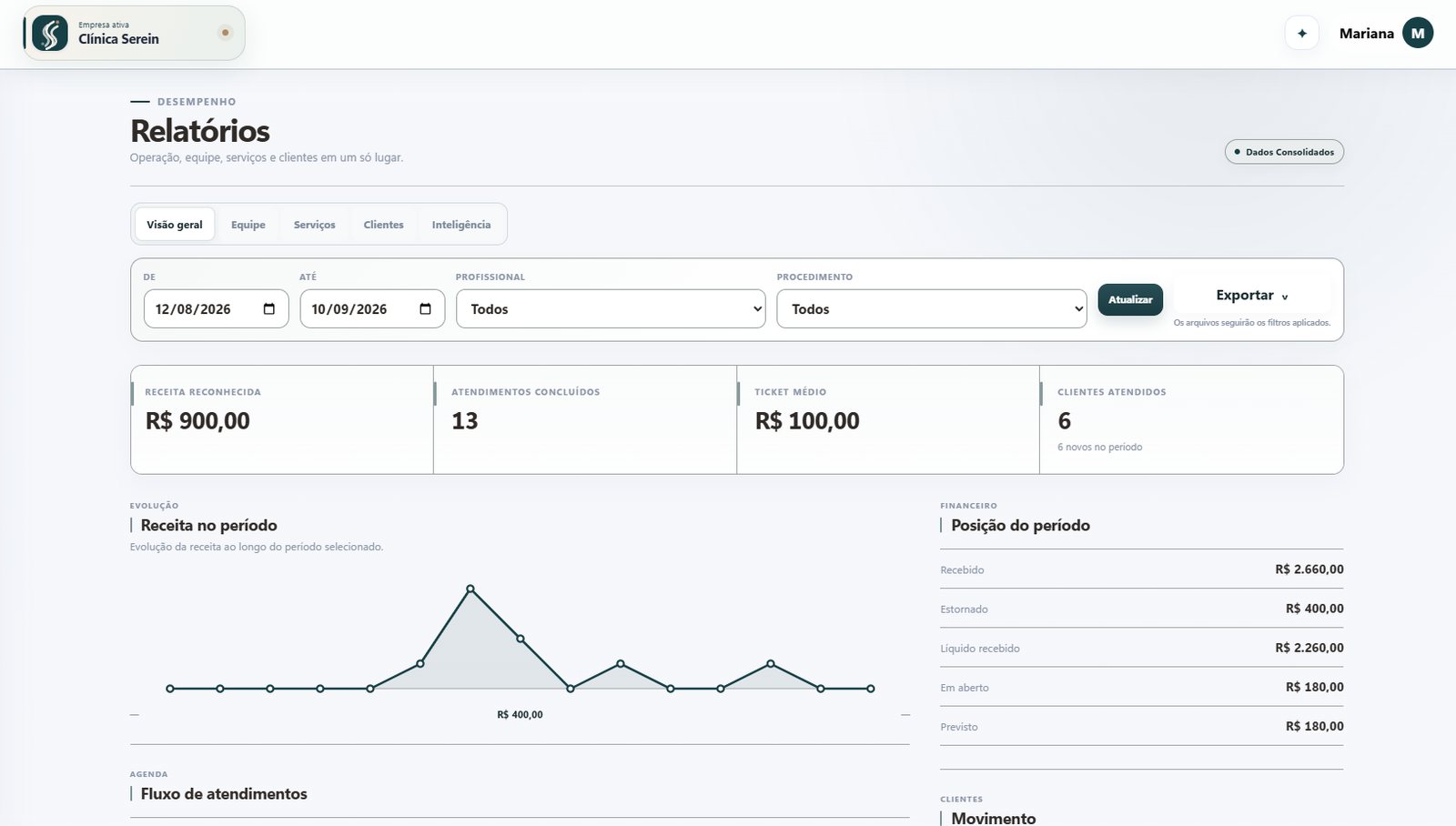Open calendar picker in the Até date field
Viewport: 1456px width, 826px height.
pyautogui.click(x=425, y=309)
